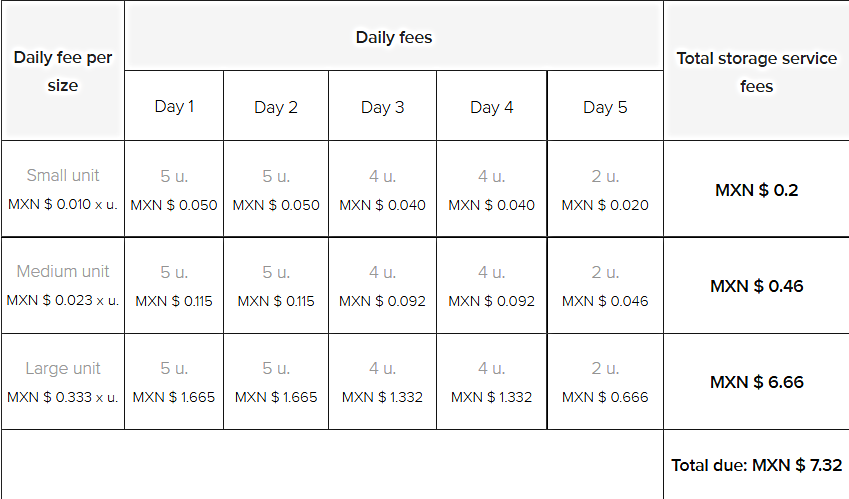This screenshot has width=849, height=499.
Task: Click the MXN $ 0.2 small unit total
Action: click(756, 190)
